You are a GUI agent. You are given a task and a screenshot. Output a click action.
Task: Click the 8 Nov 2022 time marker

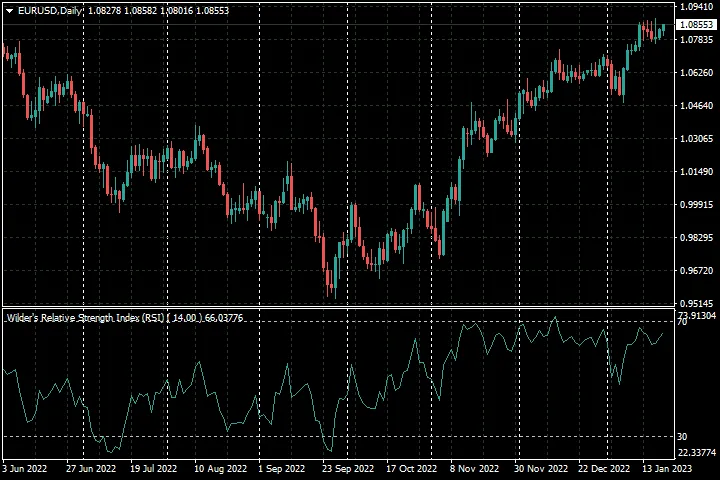pyautogui.click(x=474, y=468)
